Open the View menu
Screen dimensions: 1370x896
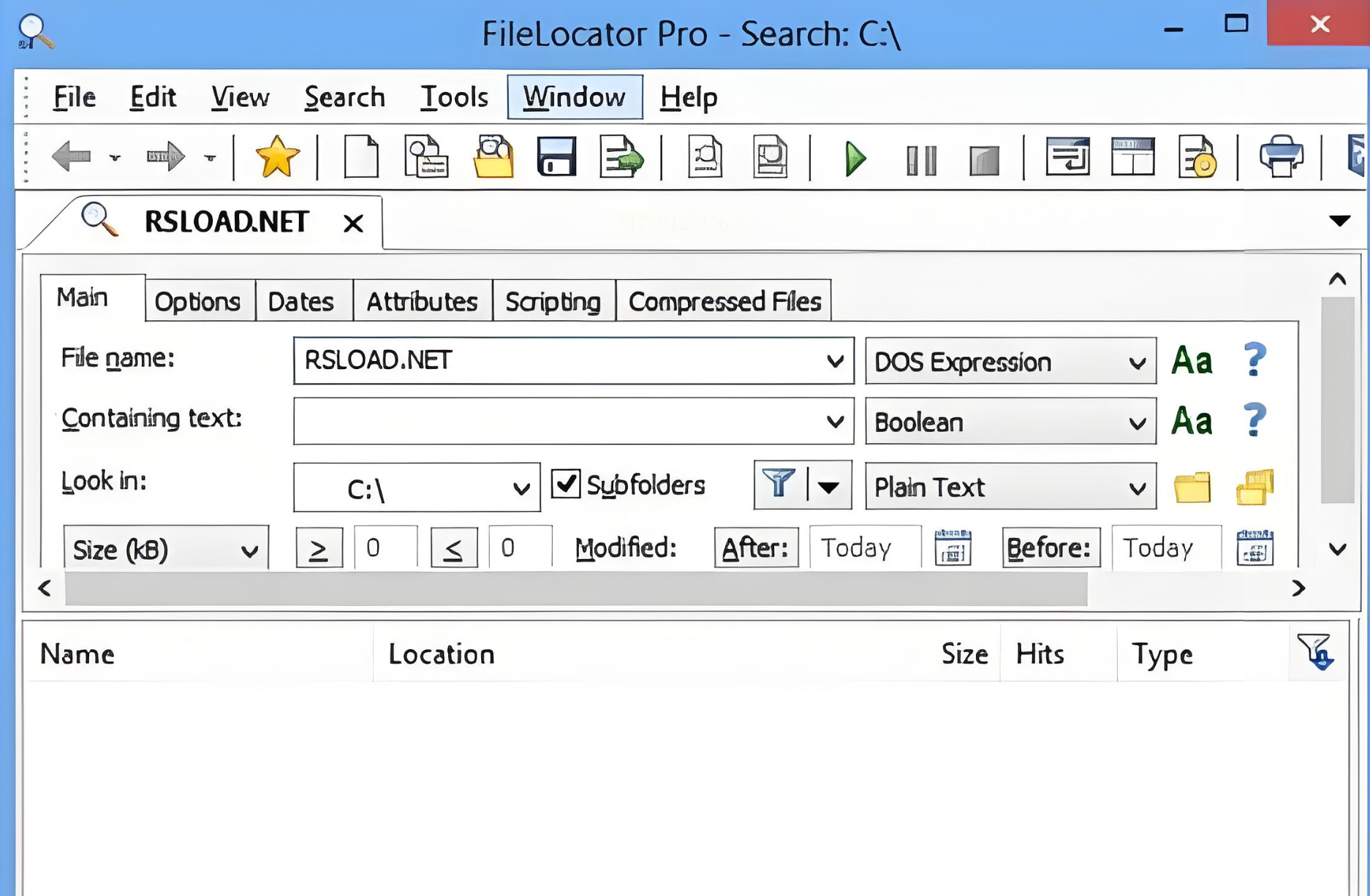[241, 97]
